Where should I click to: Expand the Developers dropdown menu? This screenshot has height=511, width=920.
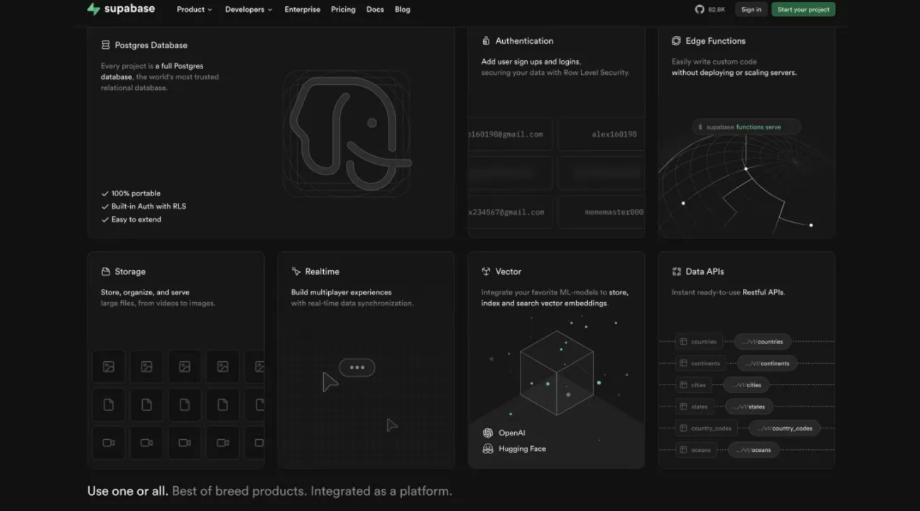pyautogui.click(x=249, y=9)
